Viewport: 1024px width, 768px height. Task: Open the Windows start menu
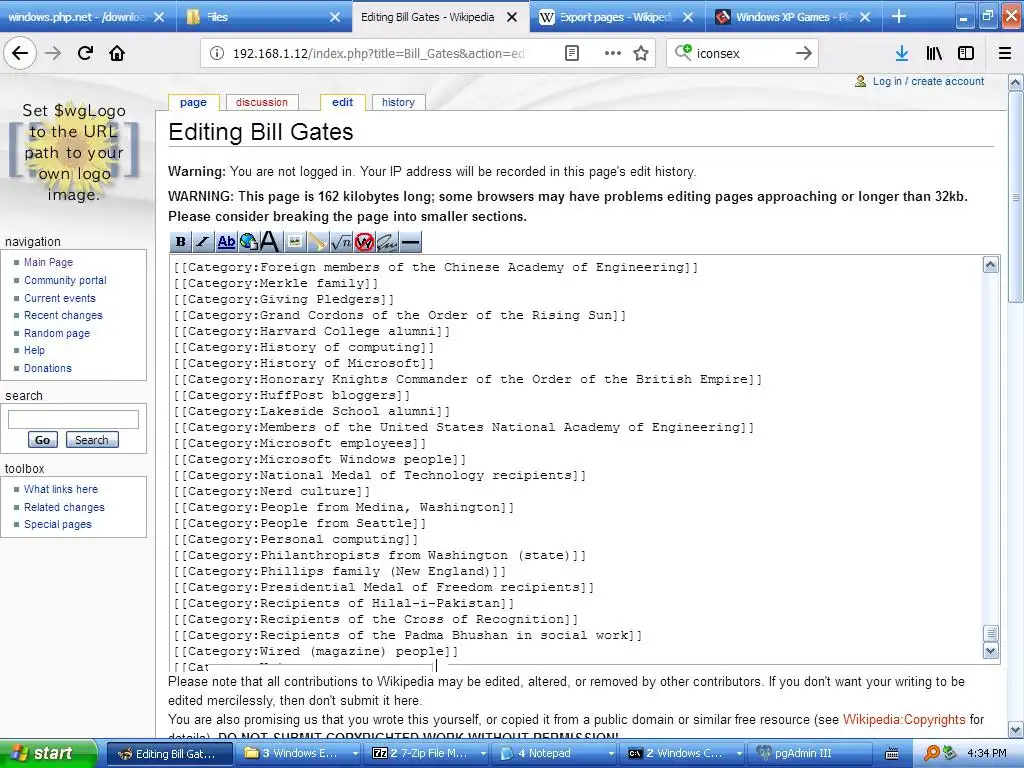(x=48, y=753)
